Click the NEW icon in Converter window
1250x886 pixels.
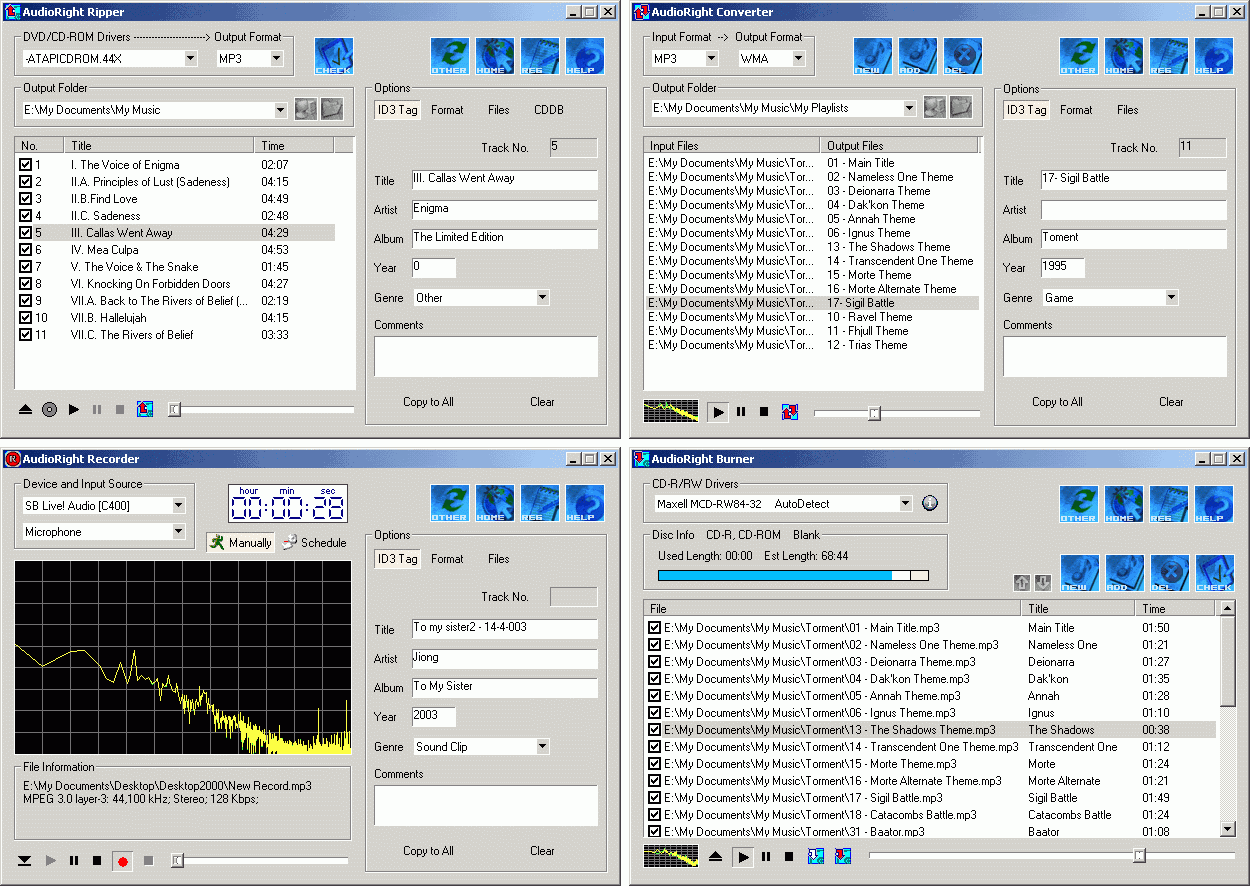pos(873,57)
